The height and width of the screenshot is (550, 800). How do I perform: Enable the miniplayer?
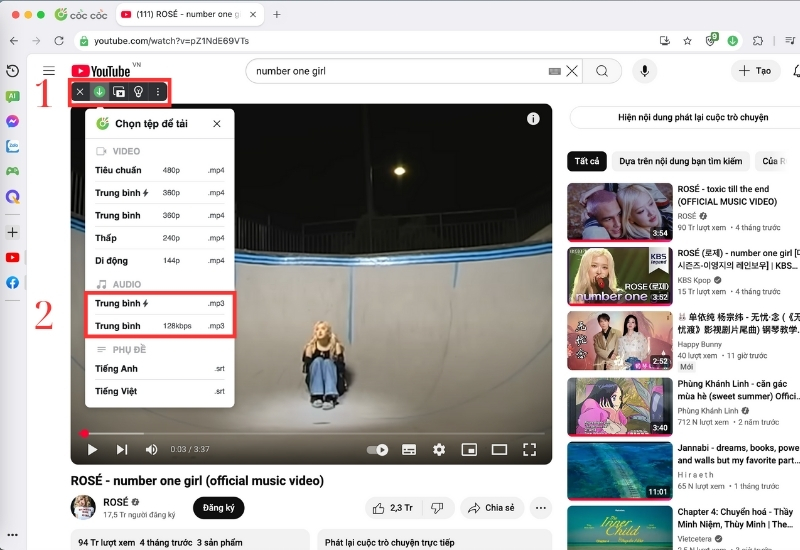469,449
